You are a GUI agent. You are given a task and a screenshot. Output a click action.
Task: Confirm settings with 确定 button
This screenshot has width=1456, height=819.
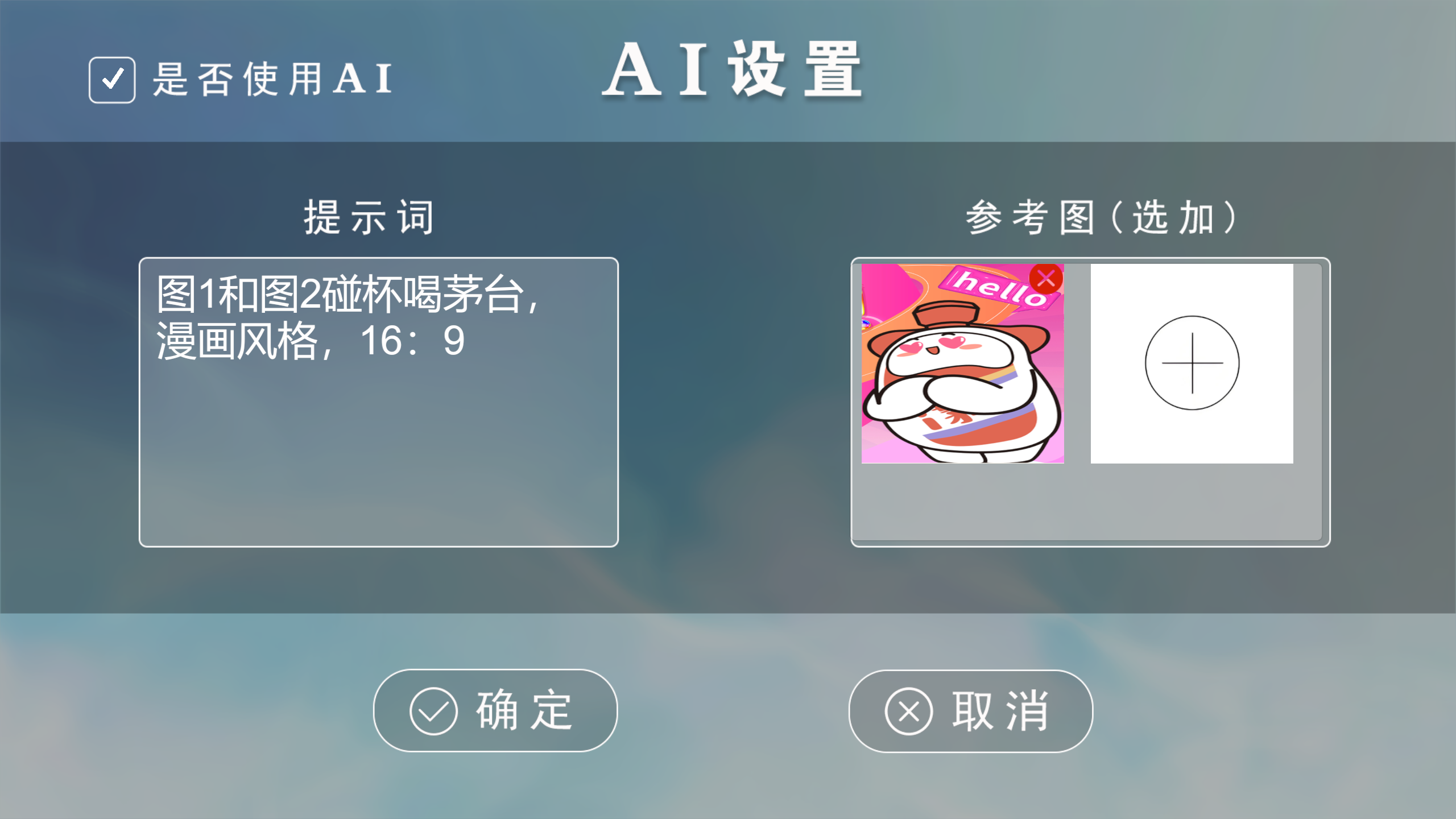[x=495, y=710]
